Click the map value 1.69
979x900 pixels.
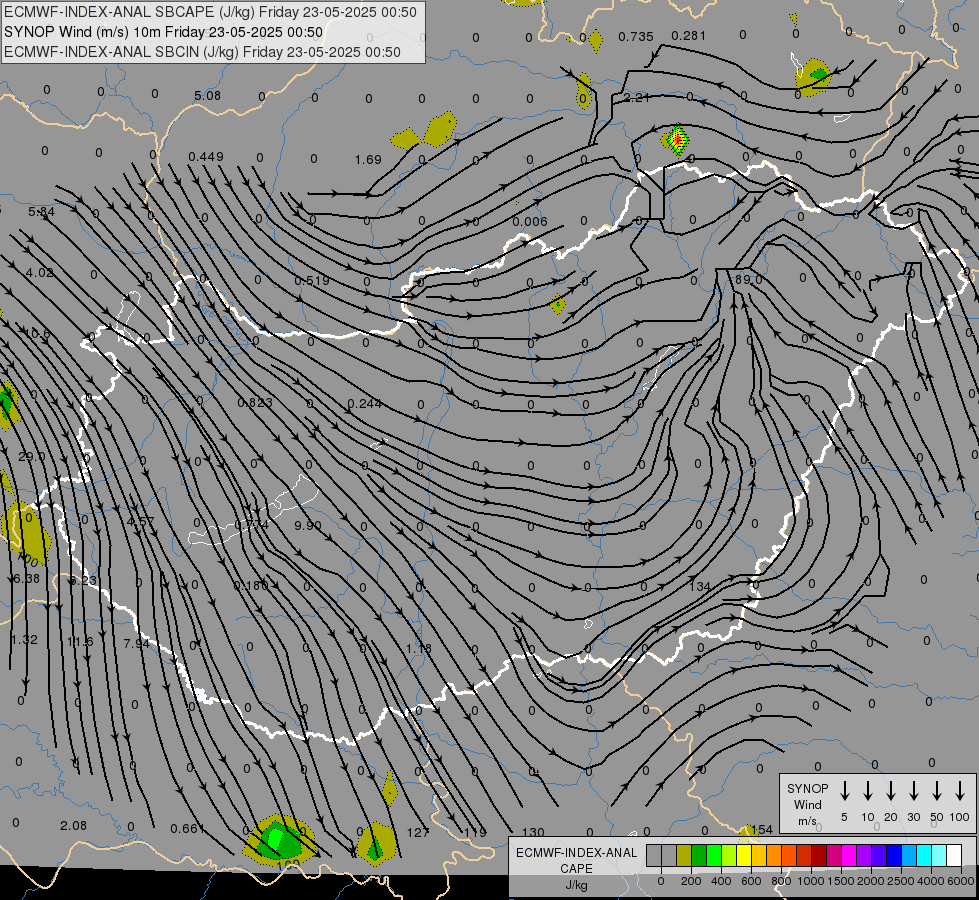click(368, 160)
